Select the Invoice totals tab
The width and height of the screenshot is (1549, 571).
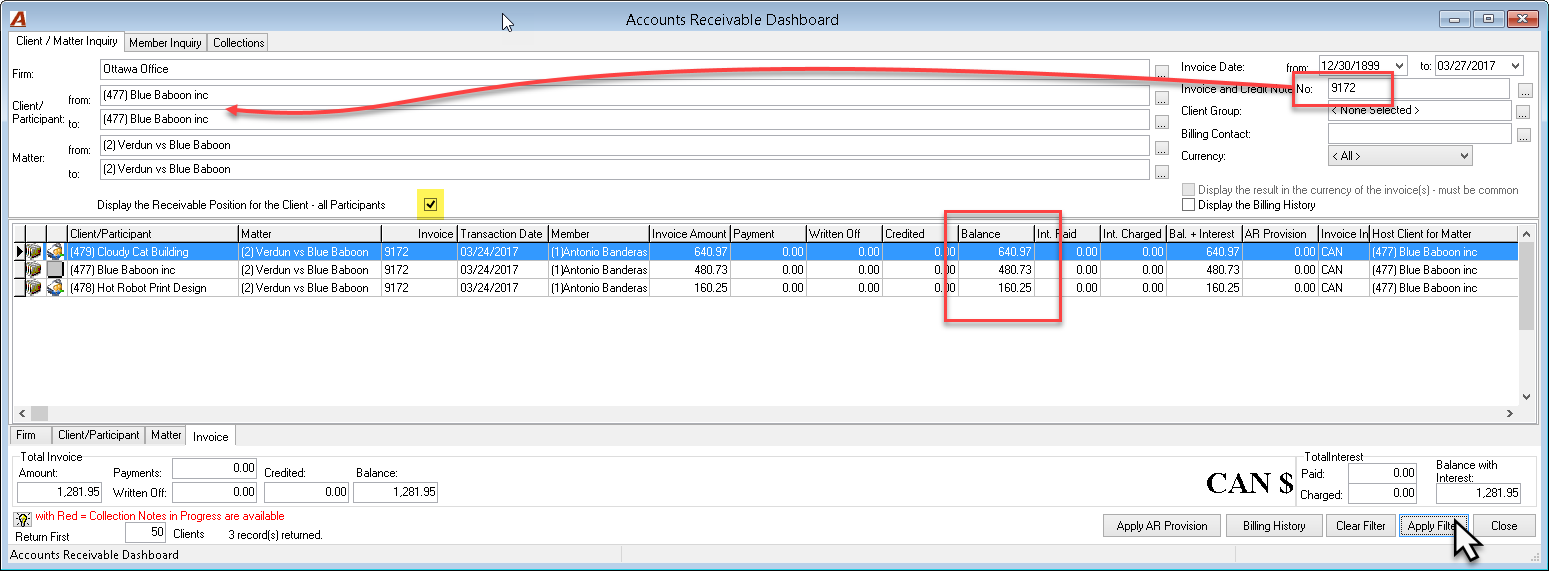pos(211,436)
